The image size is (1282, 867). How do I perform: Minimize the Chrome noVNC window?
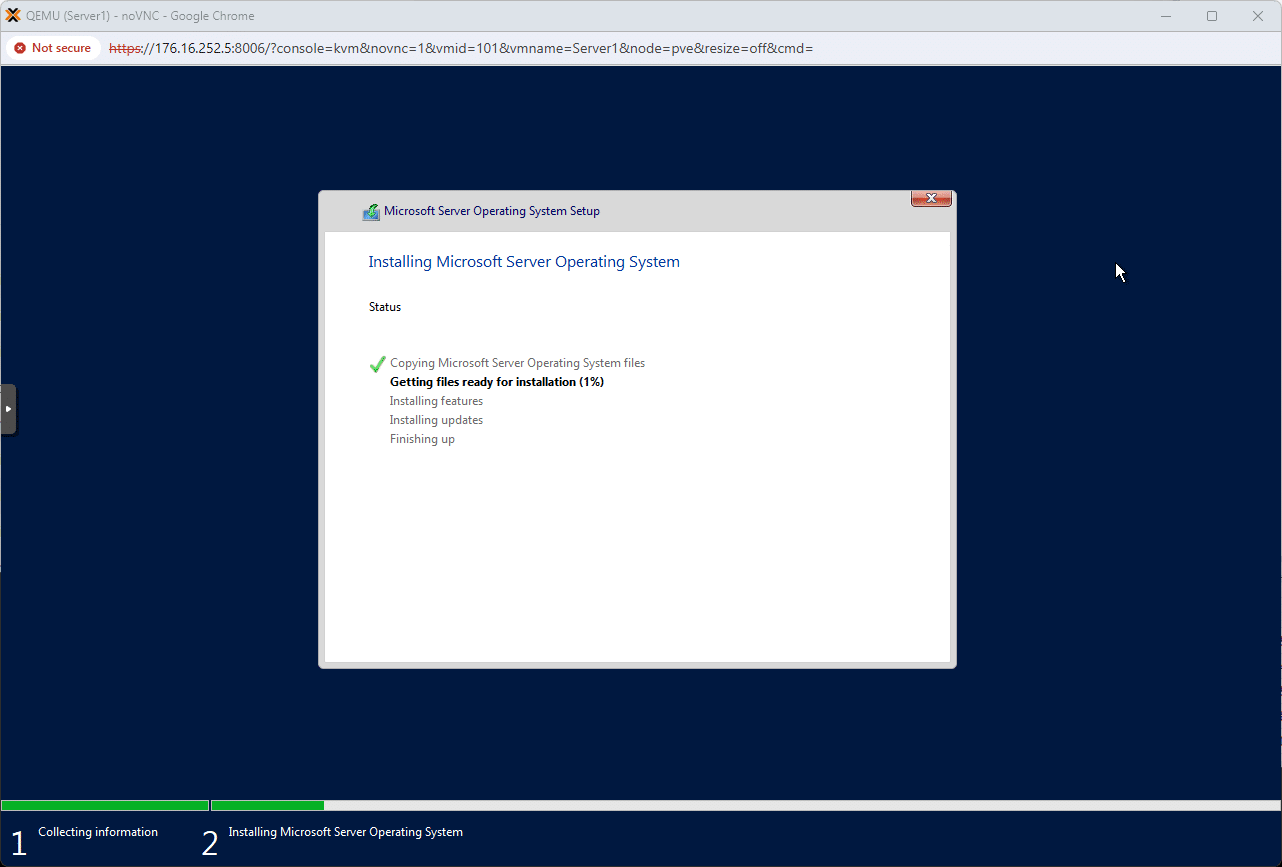click(1166, 16)
